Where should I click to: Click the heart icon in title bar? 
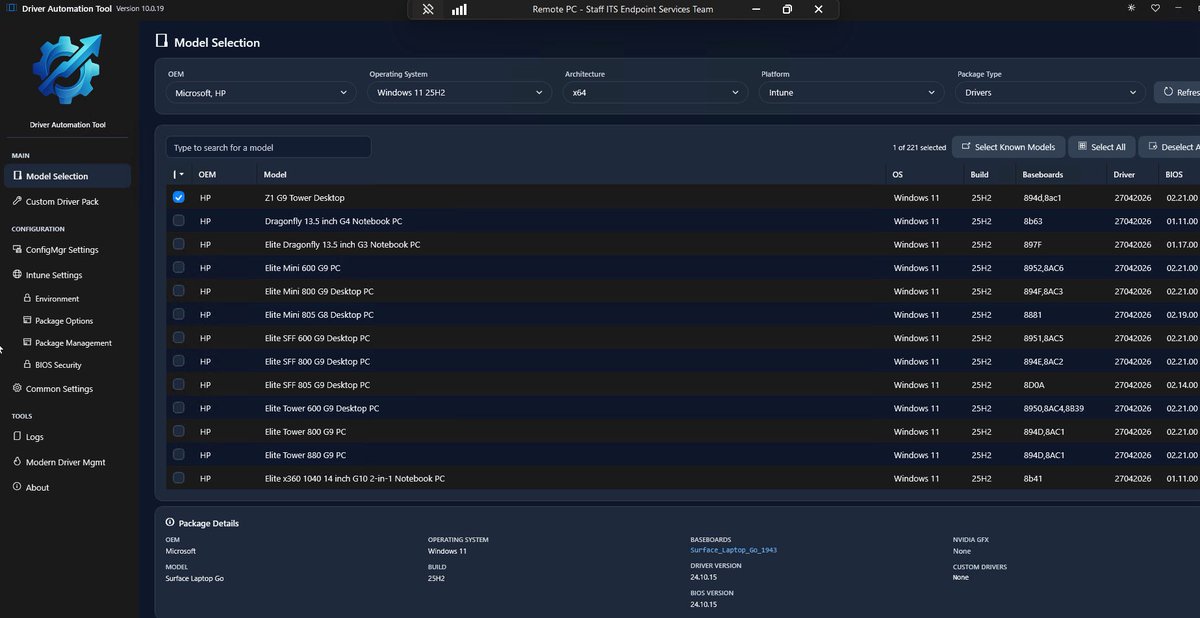click(x=1155, y=8)
